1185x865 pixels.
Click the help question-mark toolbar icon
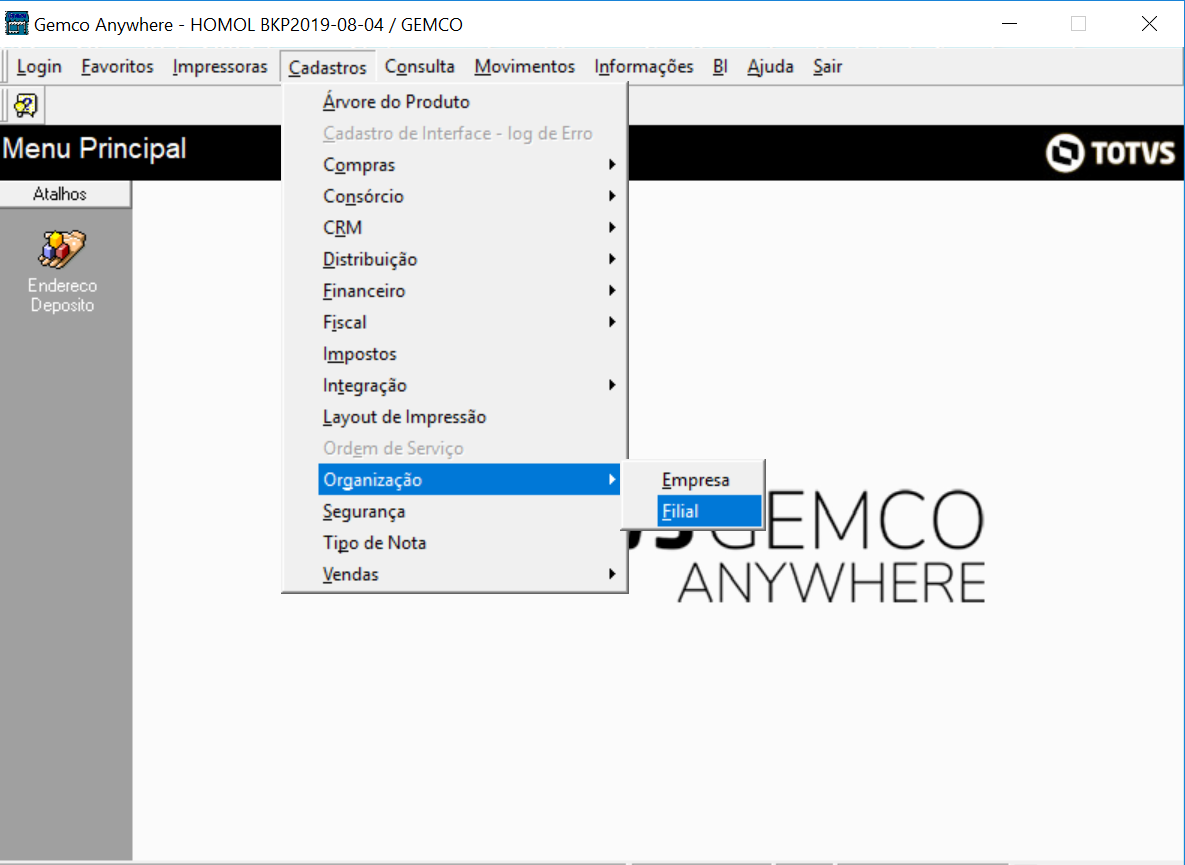pos(25,105)
